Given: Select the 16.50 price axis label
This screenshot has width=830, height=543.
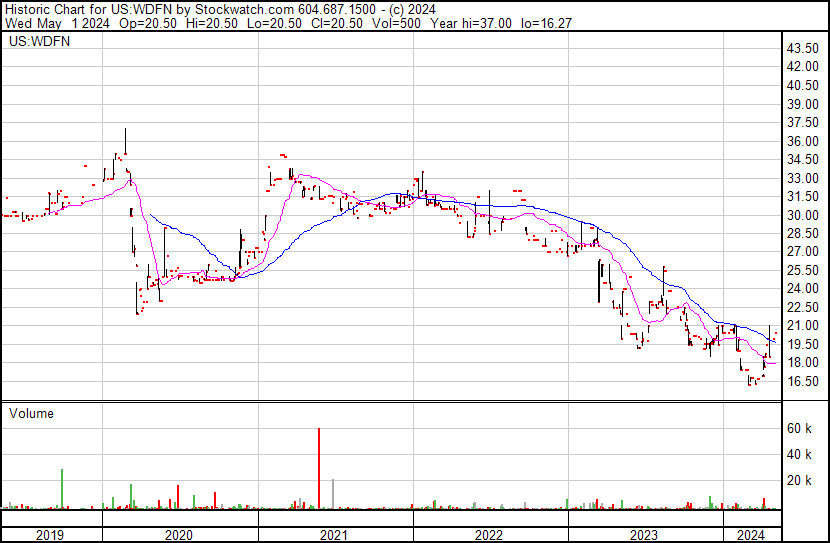Looking at the screenshot, I should (x=802, y=381).
